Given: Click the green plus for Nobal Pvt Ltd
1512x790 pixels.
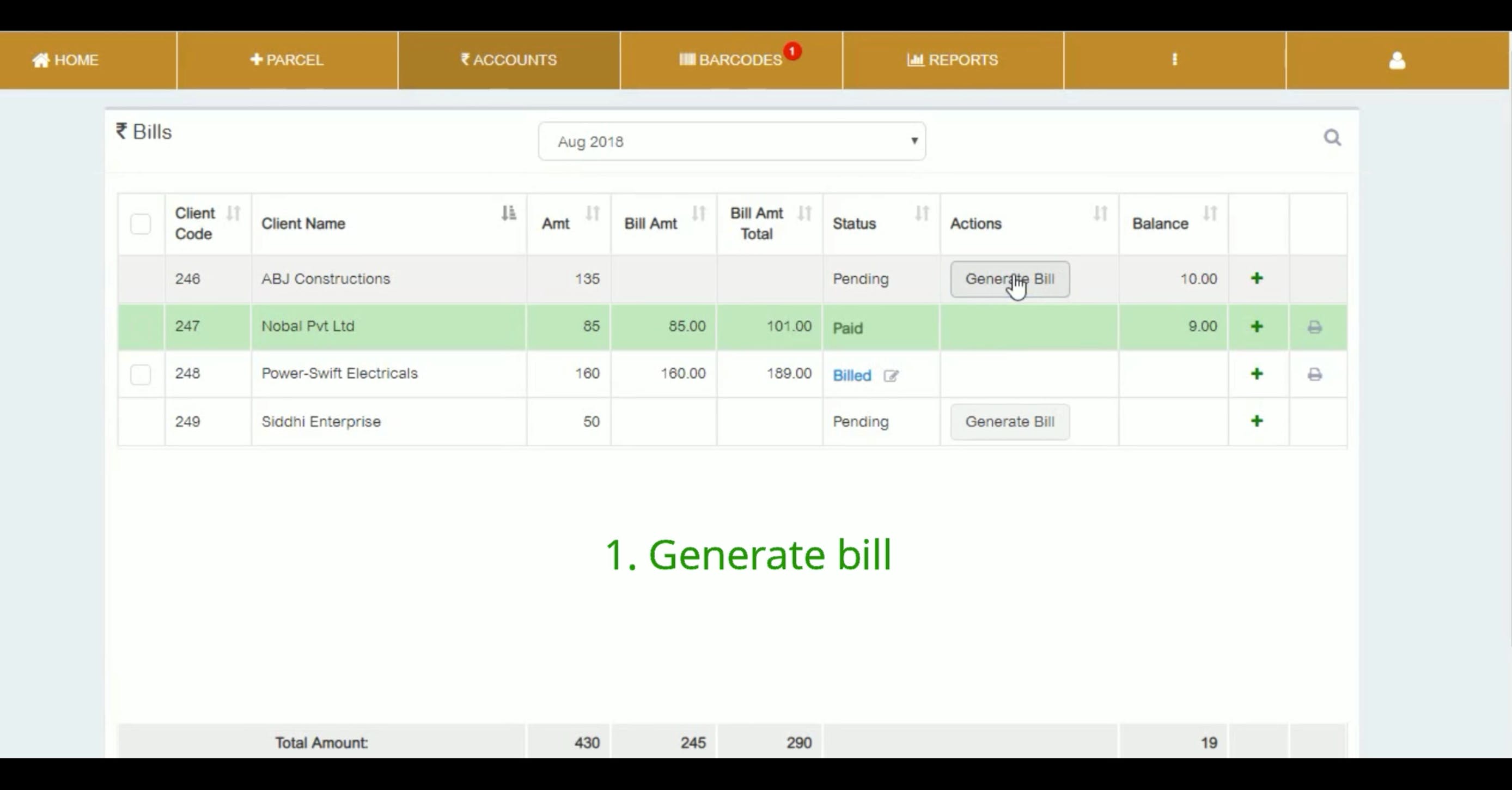Looking at the screenshot, I should [1256, 326].
